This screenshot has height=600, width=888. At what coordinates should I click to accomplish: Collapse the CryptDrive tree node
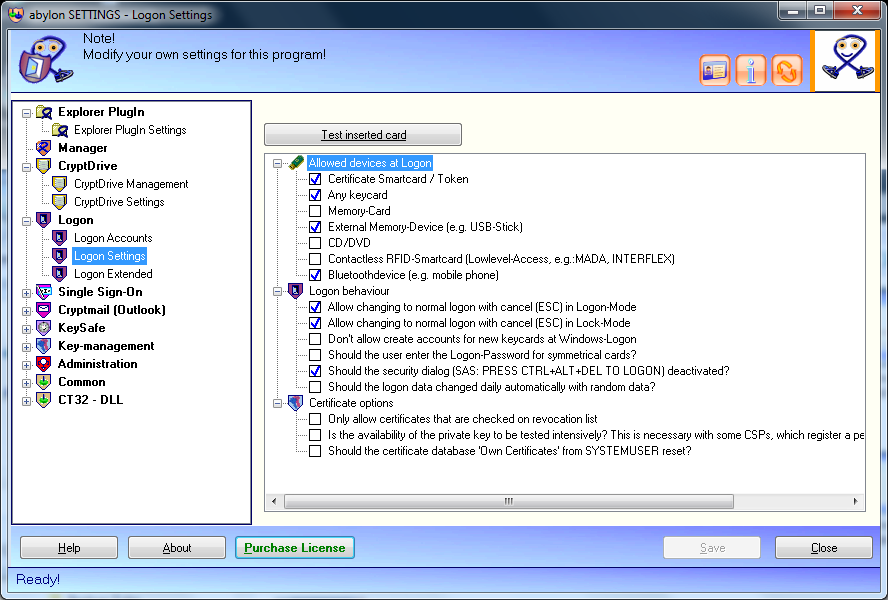[26, 167]
